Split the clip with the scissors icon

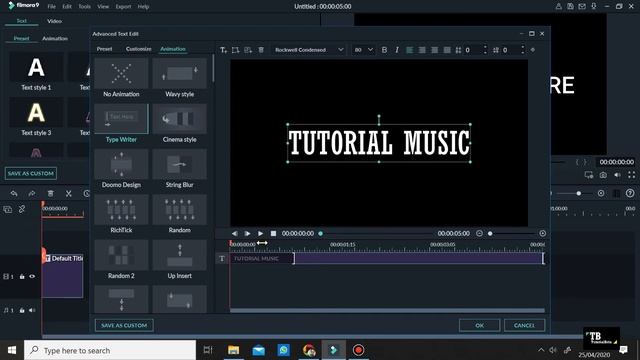coord(69,193)
